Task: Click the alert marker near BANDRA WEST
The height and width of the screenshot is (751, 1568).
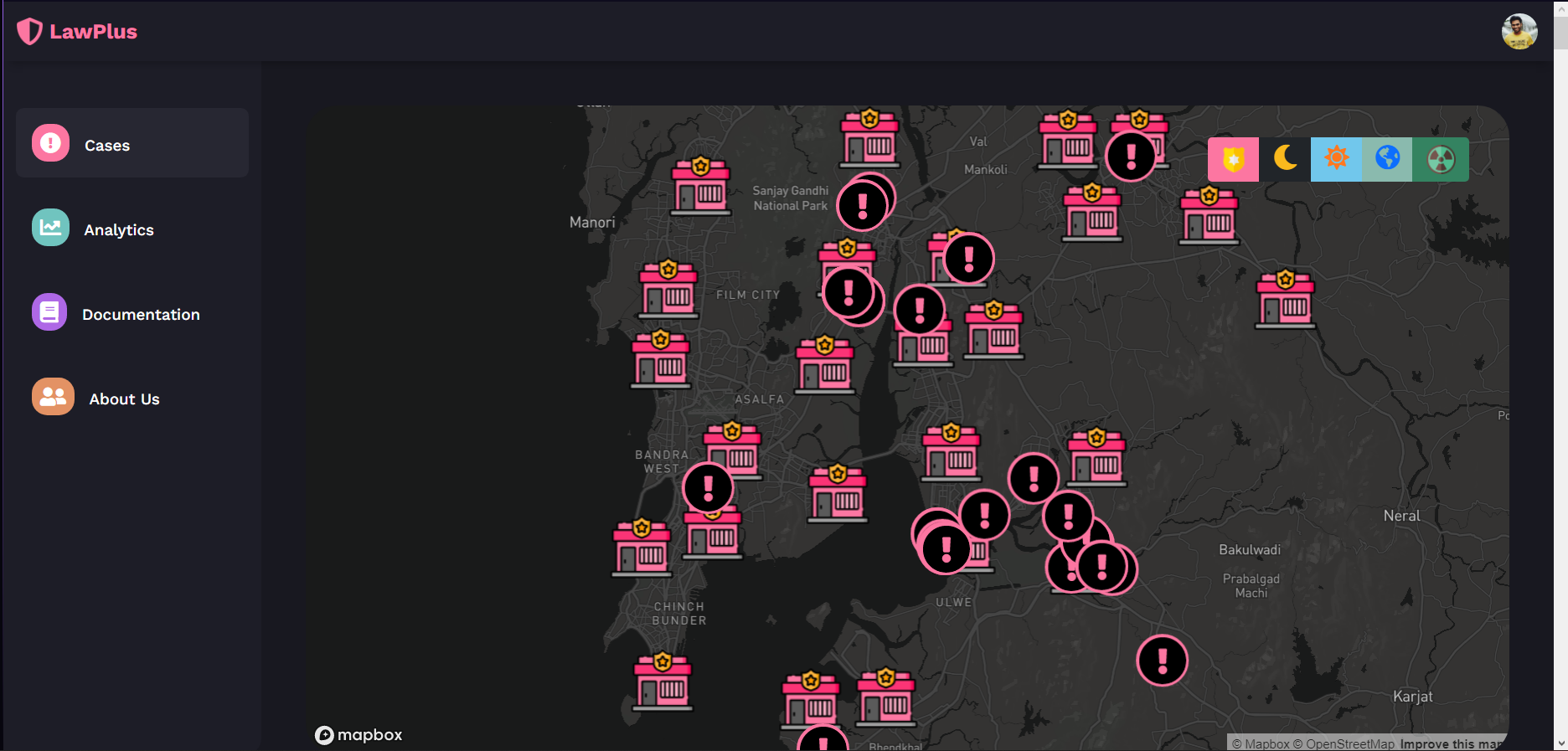Action: point(709,487)
